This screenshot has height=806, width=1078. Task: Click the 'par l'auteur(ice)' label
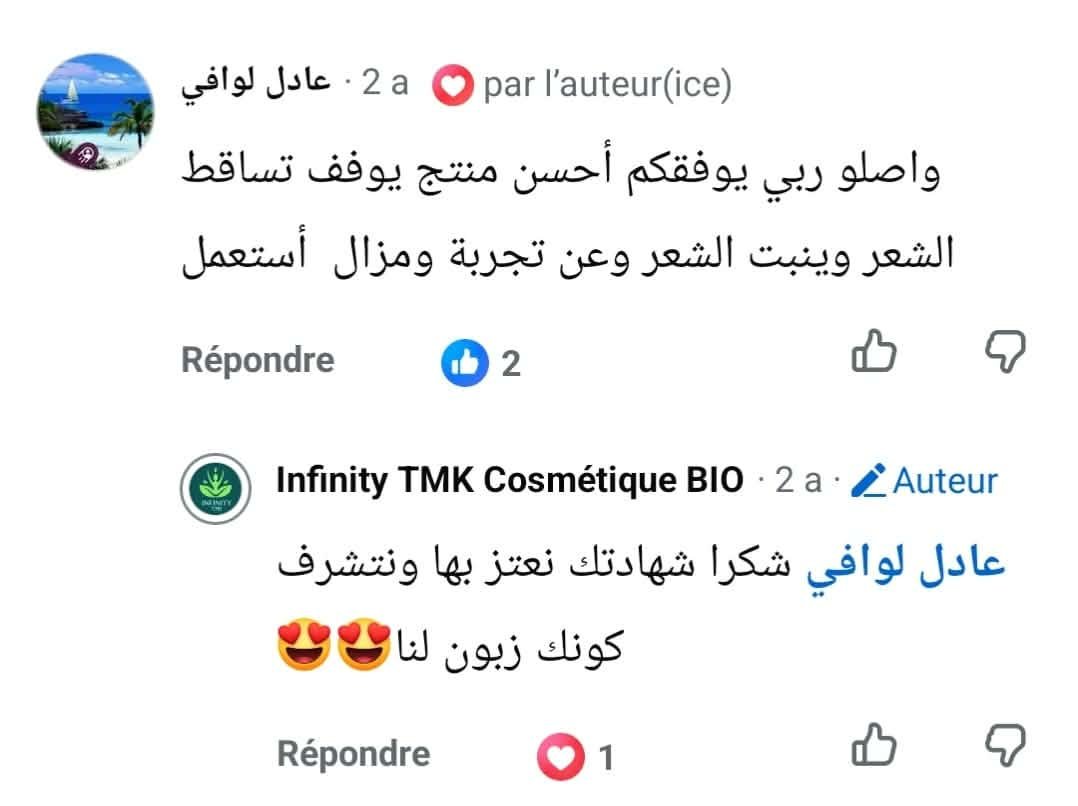(608, 85)
